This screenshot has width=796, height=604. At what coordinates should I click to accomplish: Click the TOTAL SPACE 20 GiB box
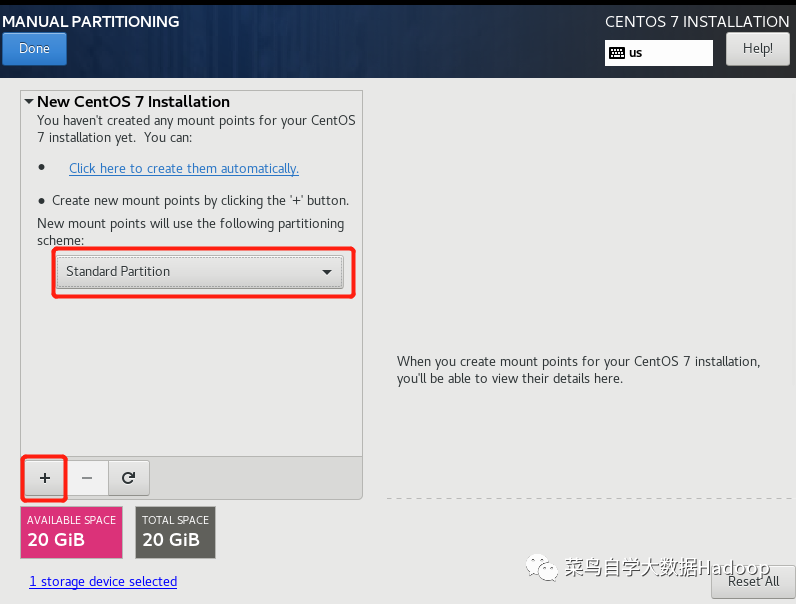(175, 532)
